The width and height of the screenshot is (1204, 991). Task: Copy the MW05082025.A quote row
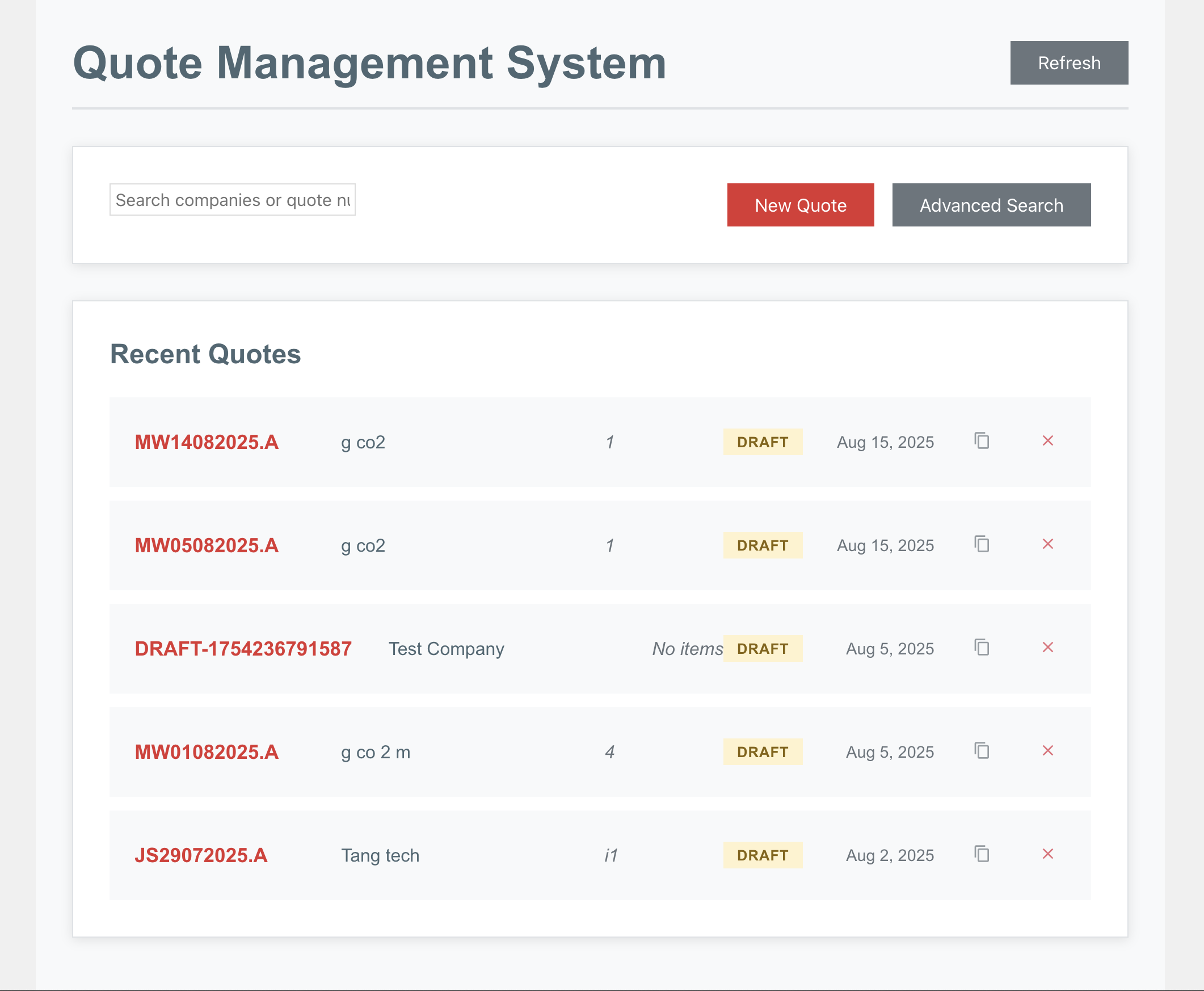click(982, 544)
